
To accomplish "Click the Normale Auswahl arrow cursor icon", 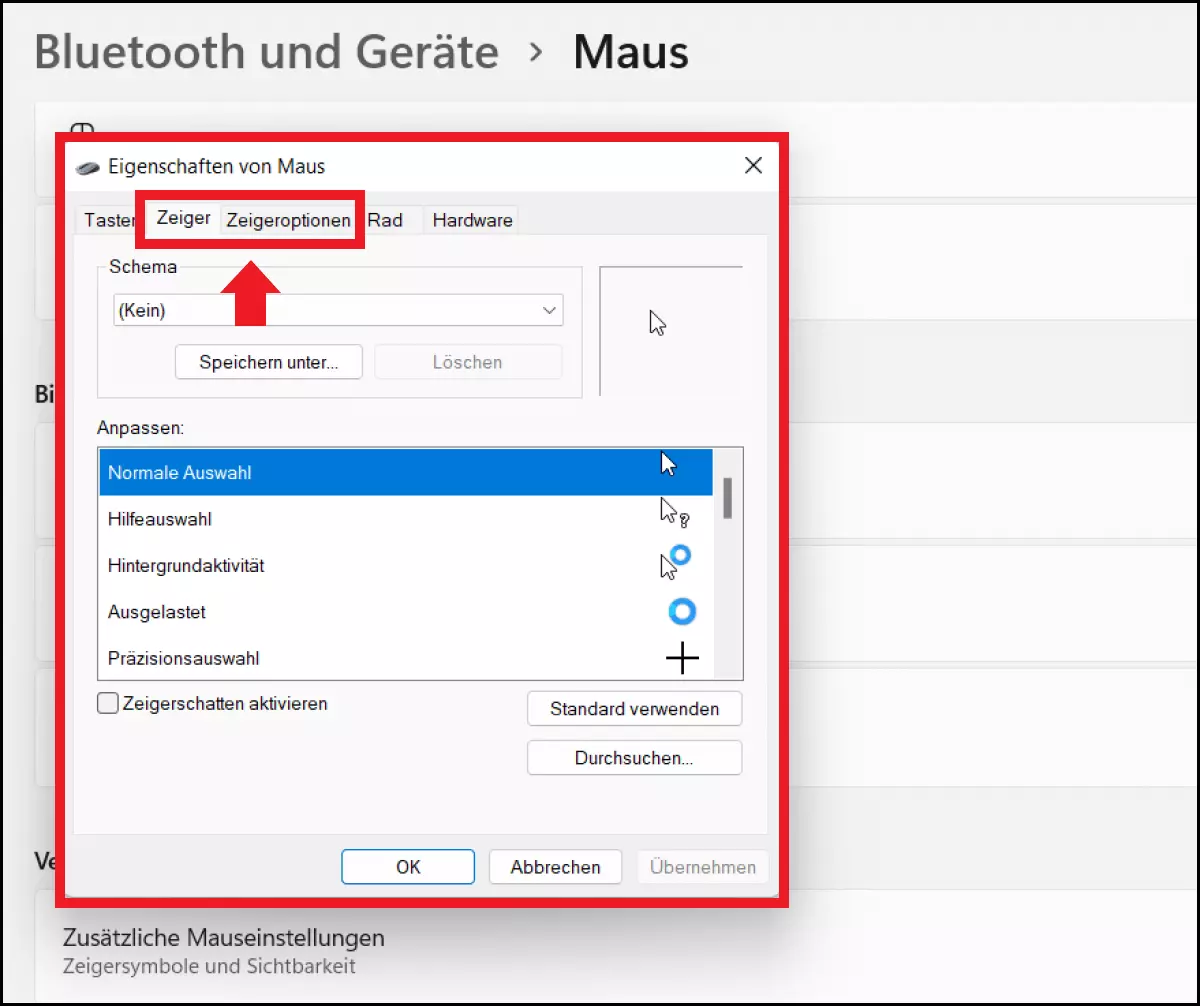I will click(x=669, y=463).
